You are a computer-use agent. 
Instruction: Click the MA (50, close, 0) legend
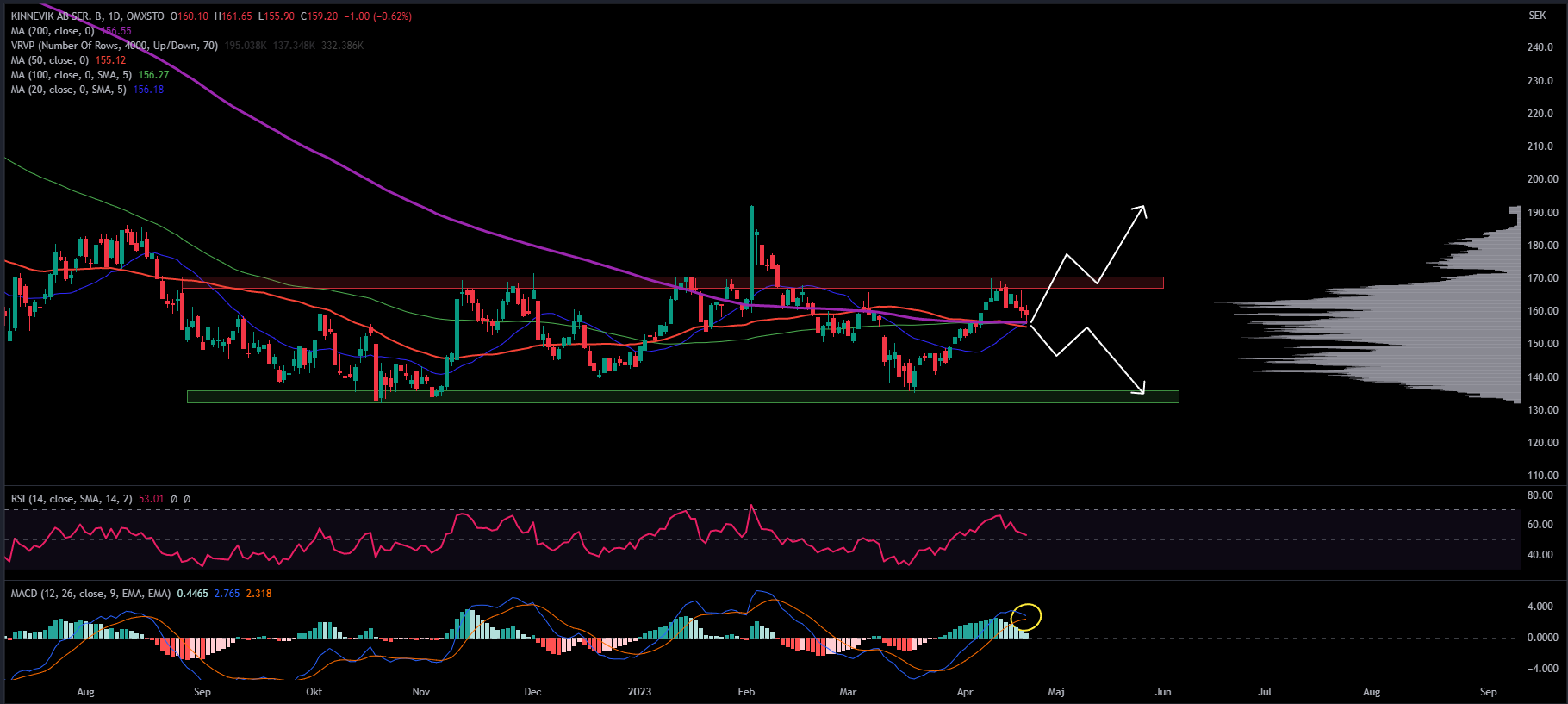pyautogui.click(x=49, y=60)
